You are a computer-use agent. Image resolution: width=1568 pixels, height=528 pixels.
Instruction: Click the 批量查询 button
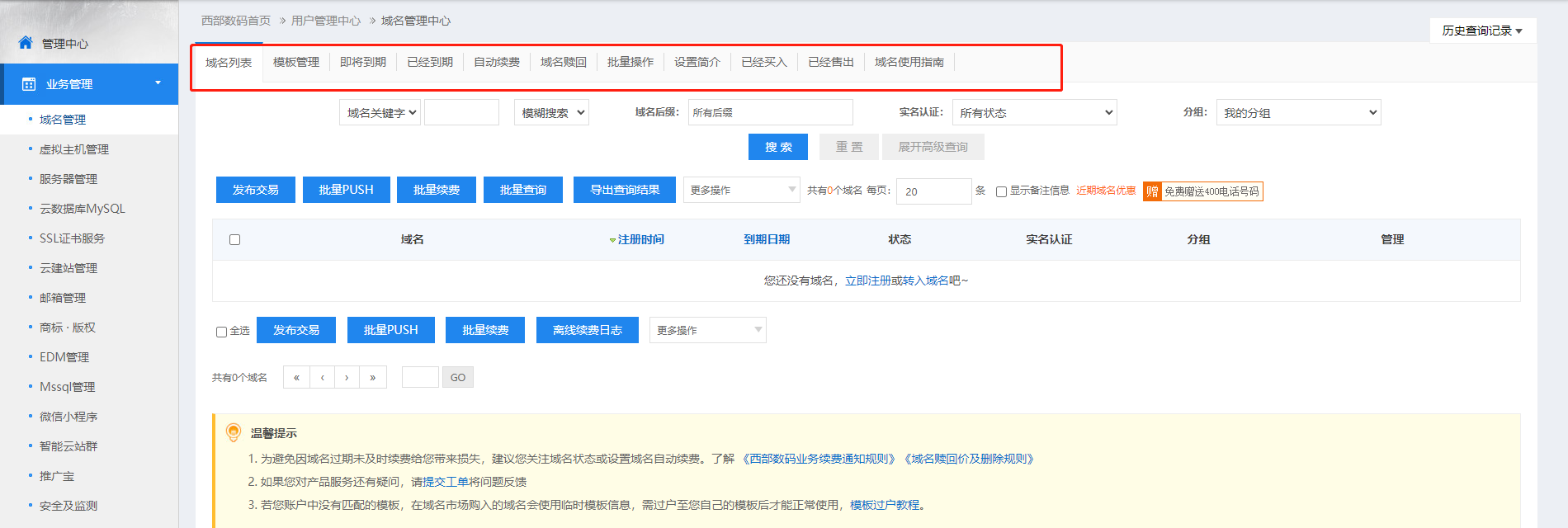[x=523, y=190]
